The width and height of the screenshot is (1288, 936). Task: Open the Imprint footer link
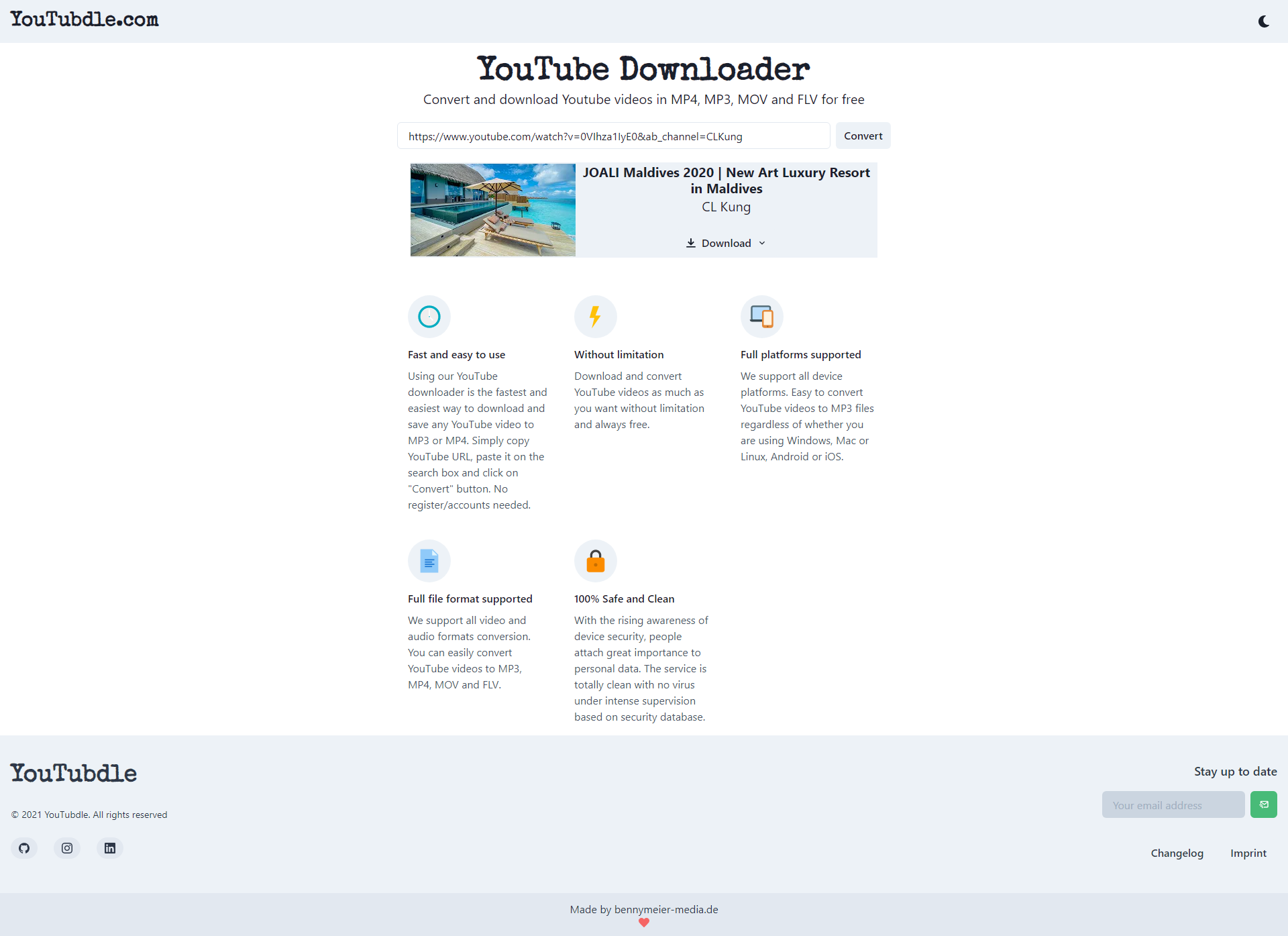click(1248, 853)
